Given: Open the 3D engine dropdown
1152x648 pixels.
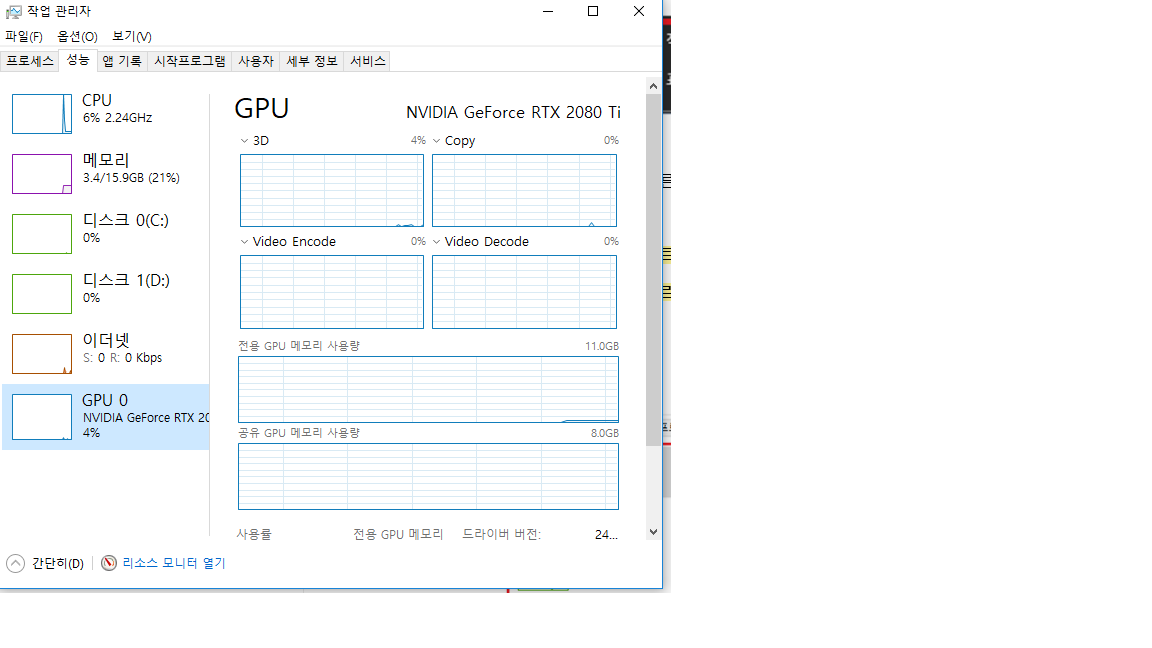Looking at the screenshot, I should coord(244,141).
